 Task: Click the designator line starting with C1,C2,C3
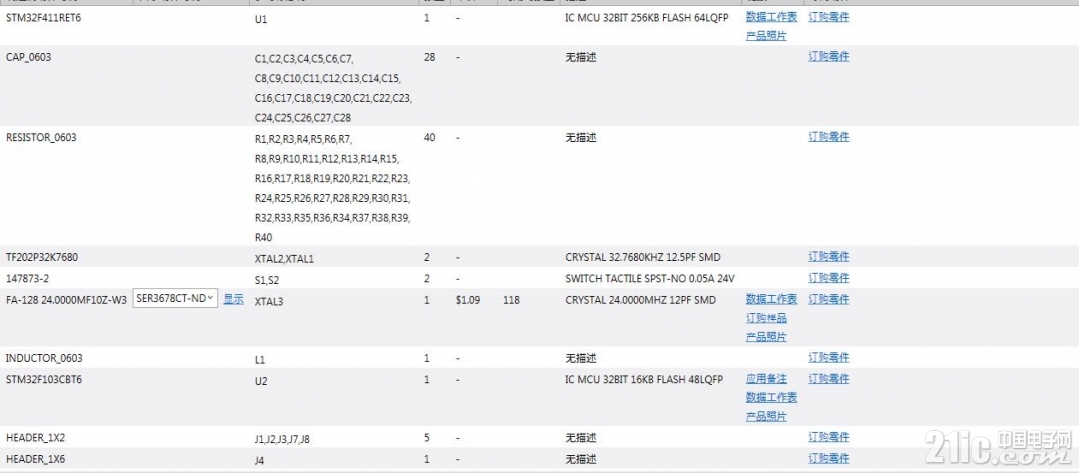[x=303, y=59]
